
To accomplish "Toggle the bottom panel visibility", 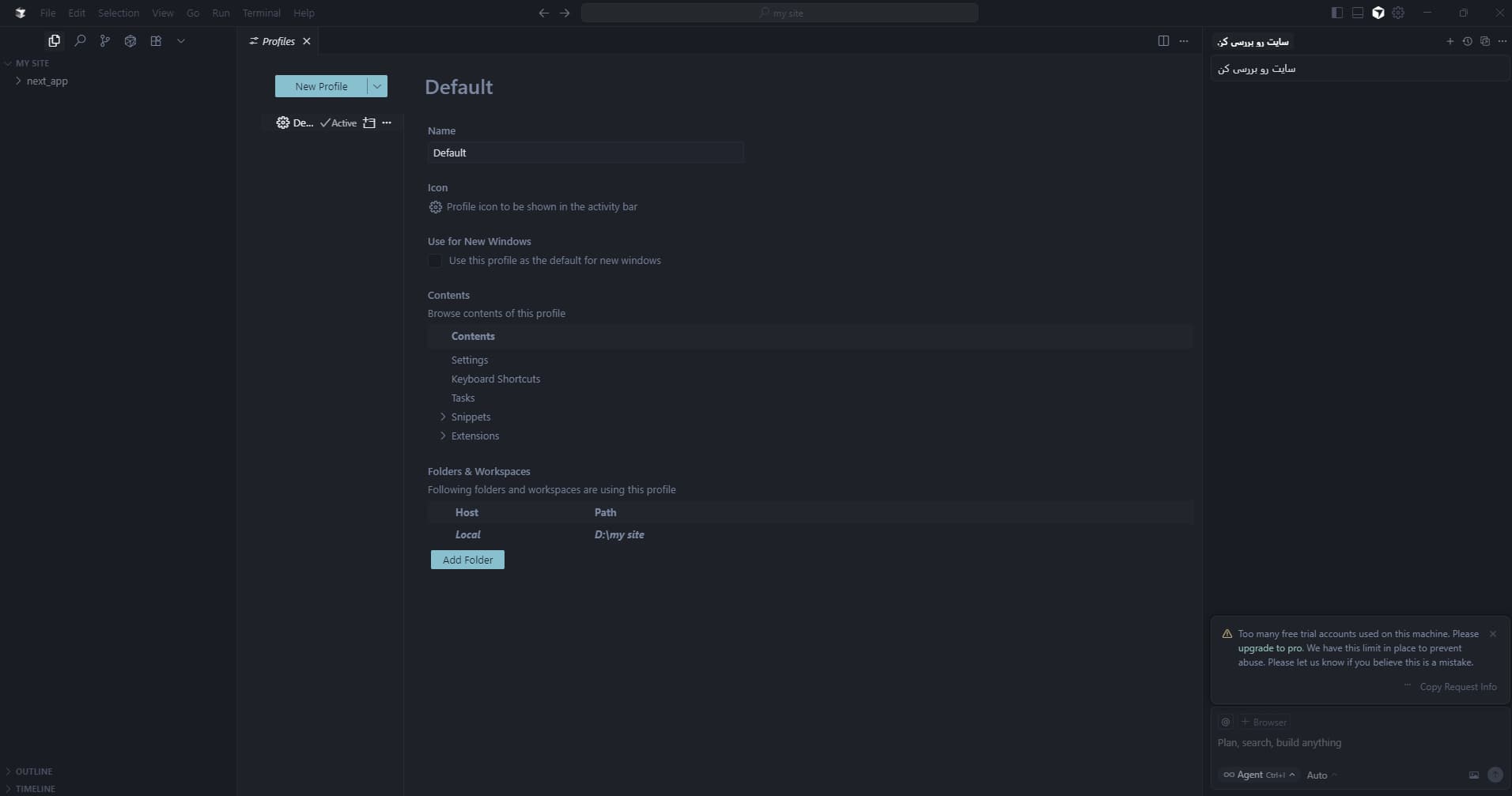I will tap(1358, 13).
